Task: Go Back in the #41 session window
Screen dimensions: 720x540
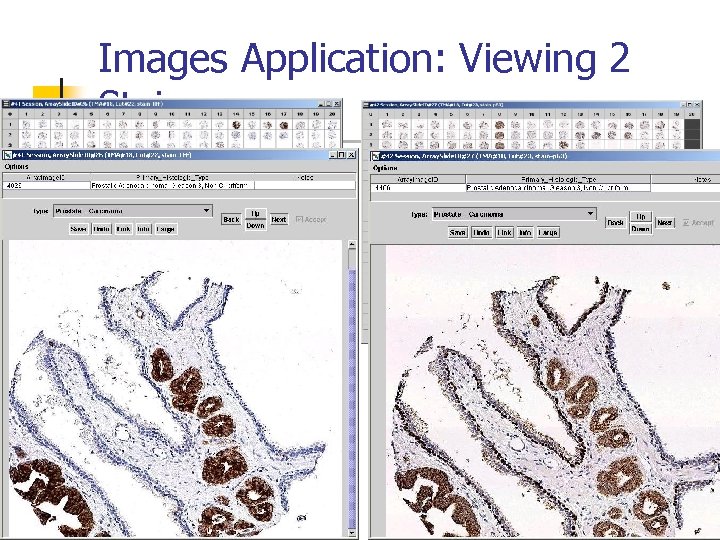Action: [x=231, y=219]
